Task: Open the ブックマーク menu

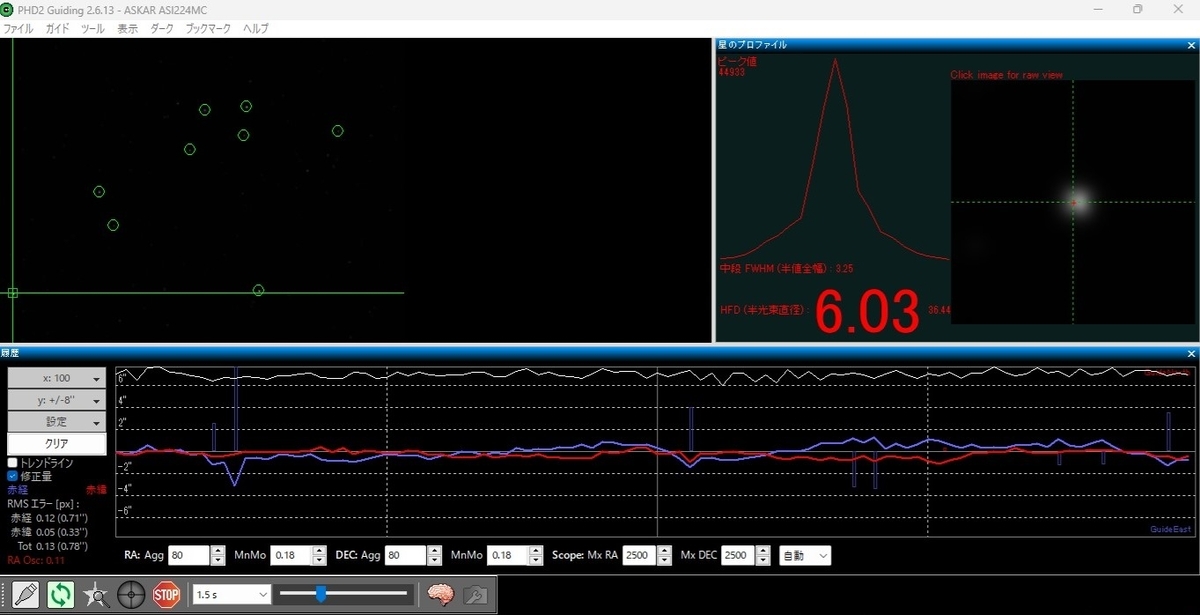Action: 208,29
